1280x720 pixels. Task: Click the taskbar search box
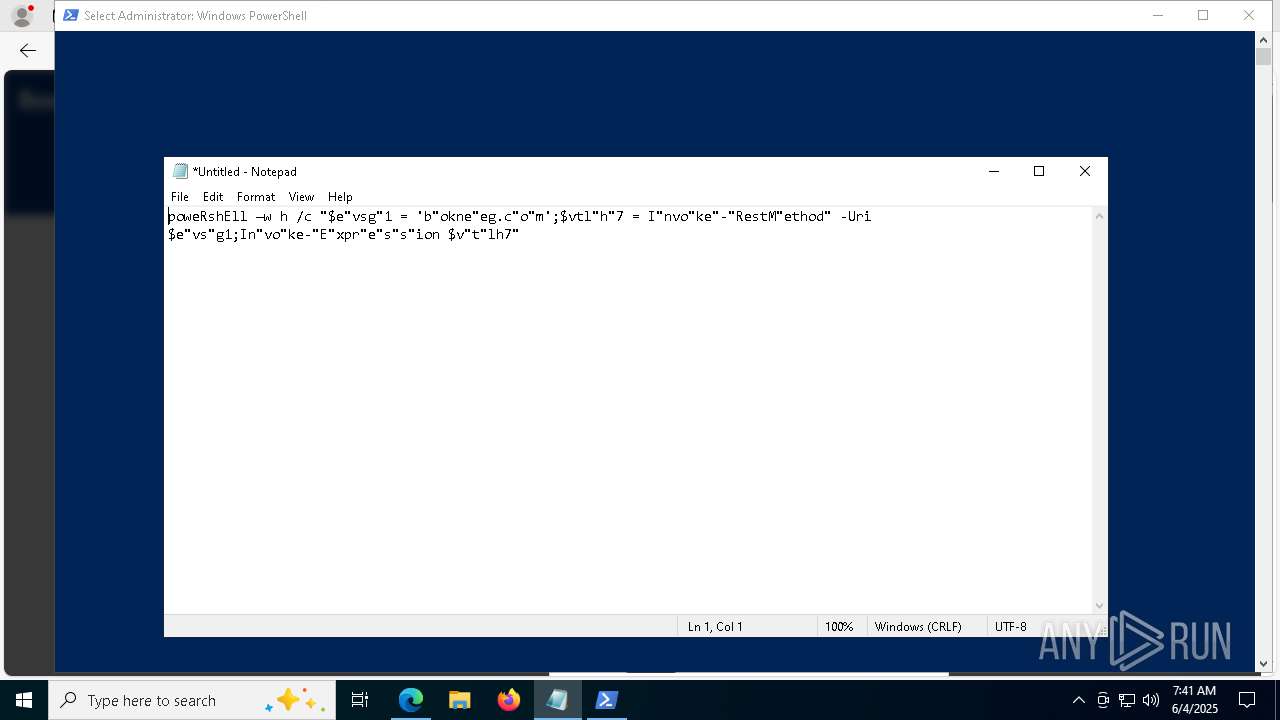tap(192, 700)
